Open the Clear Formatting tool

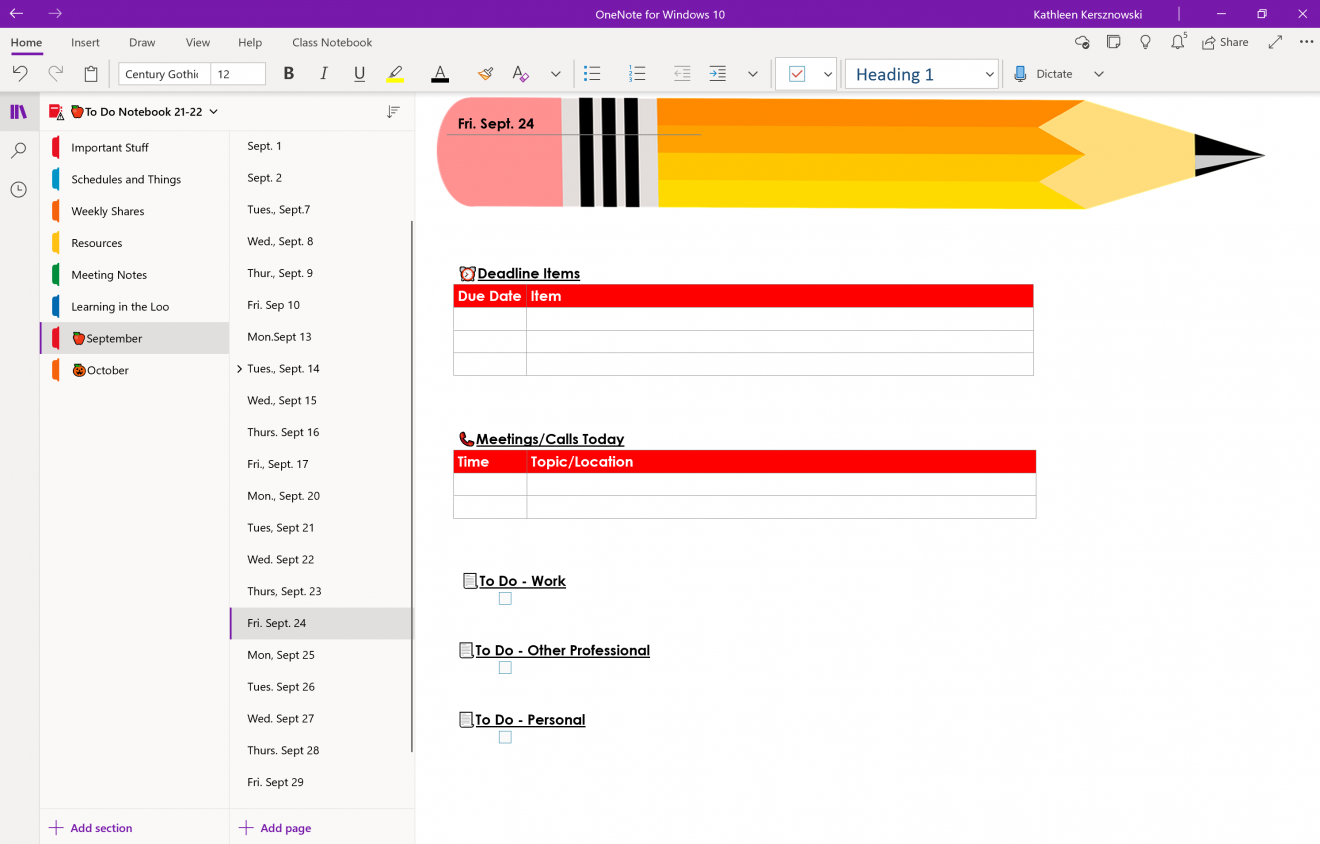tap(520, 73)
